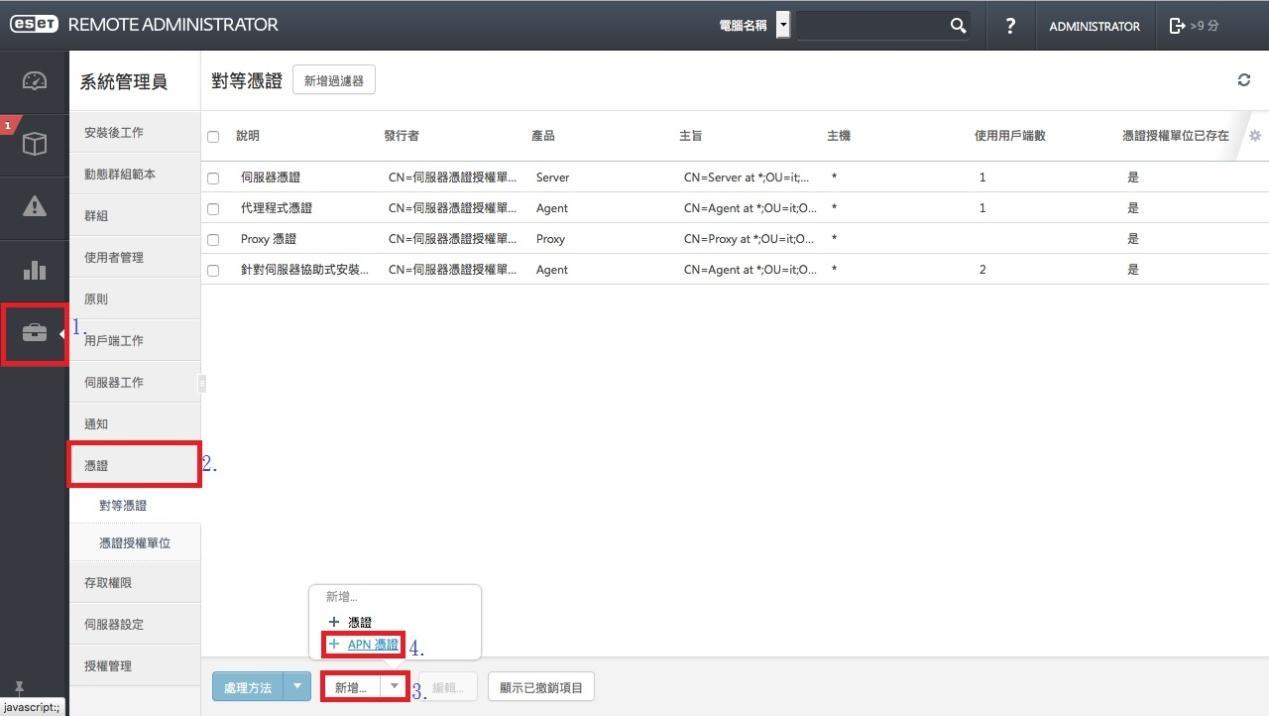Sort table by 說明 column header
Image resolution: width=1269 pixels, height=716 pixels.
click(247, 136)
